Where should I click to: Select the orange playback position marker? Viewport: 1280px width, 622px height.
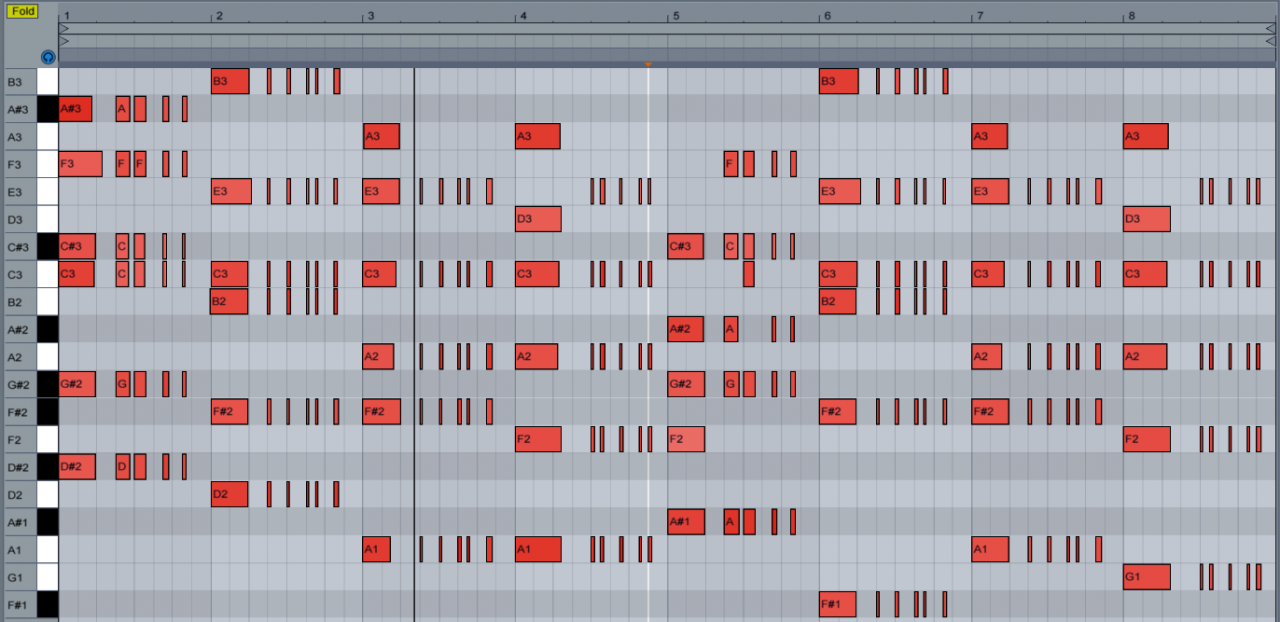point(648,64)
